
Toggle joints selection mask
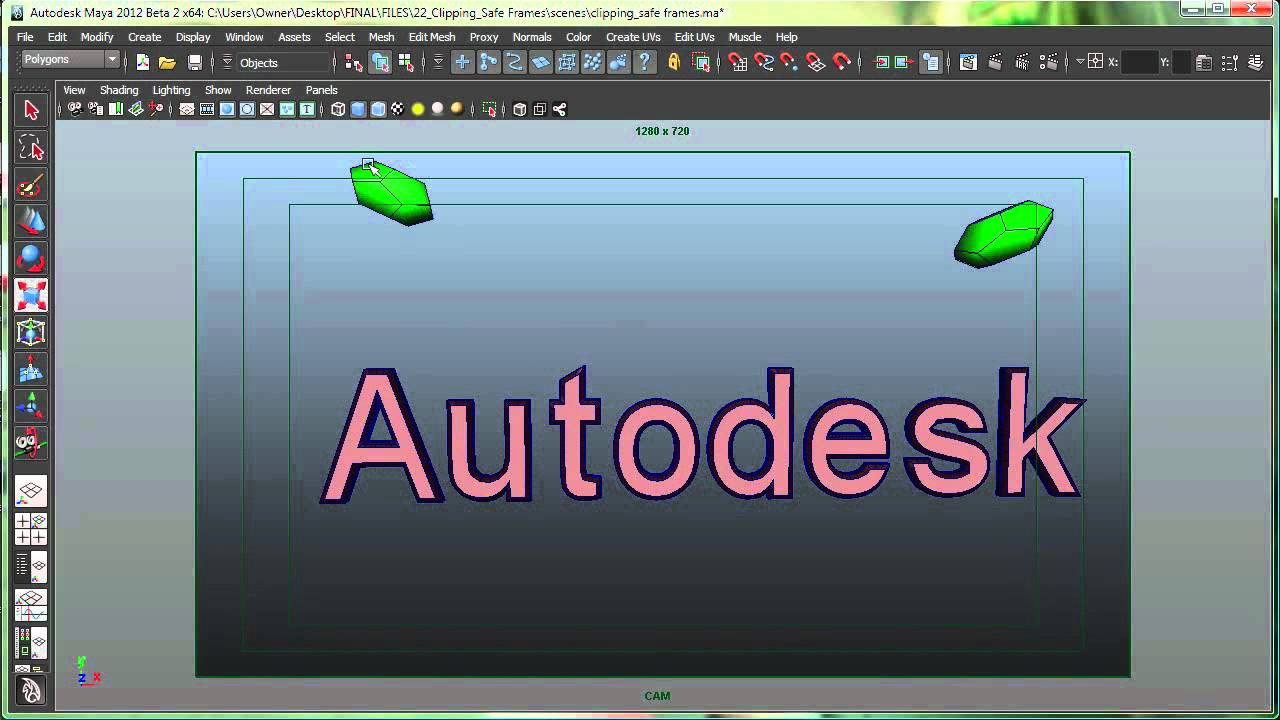pos(488,62)
